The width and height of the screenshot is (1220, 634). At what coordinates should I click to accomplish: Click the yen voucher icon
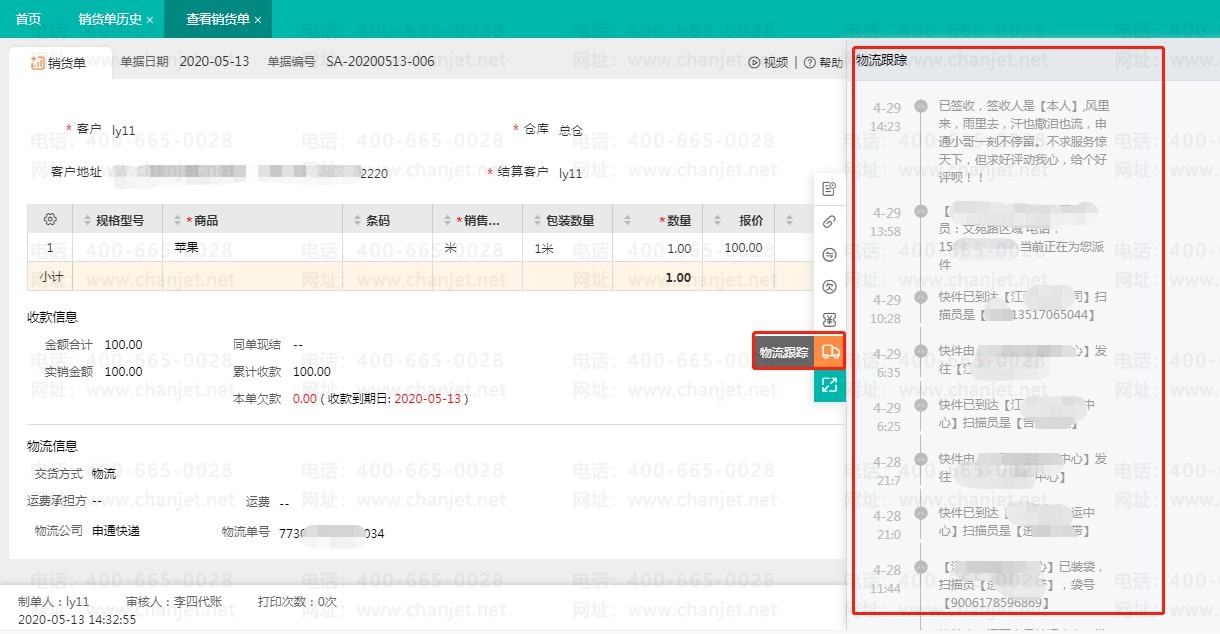829,320
